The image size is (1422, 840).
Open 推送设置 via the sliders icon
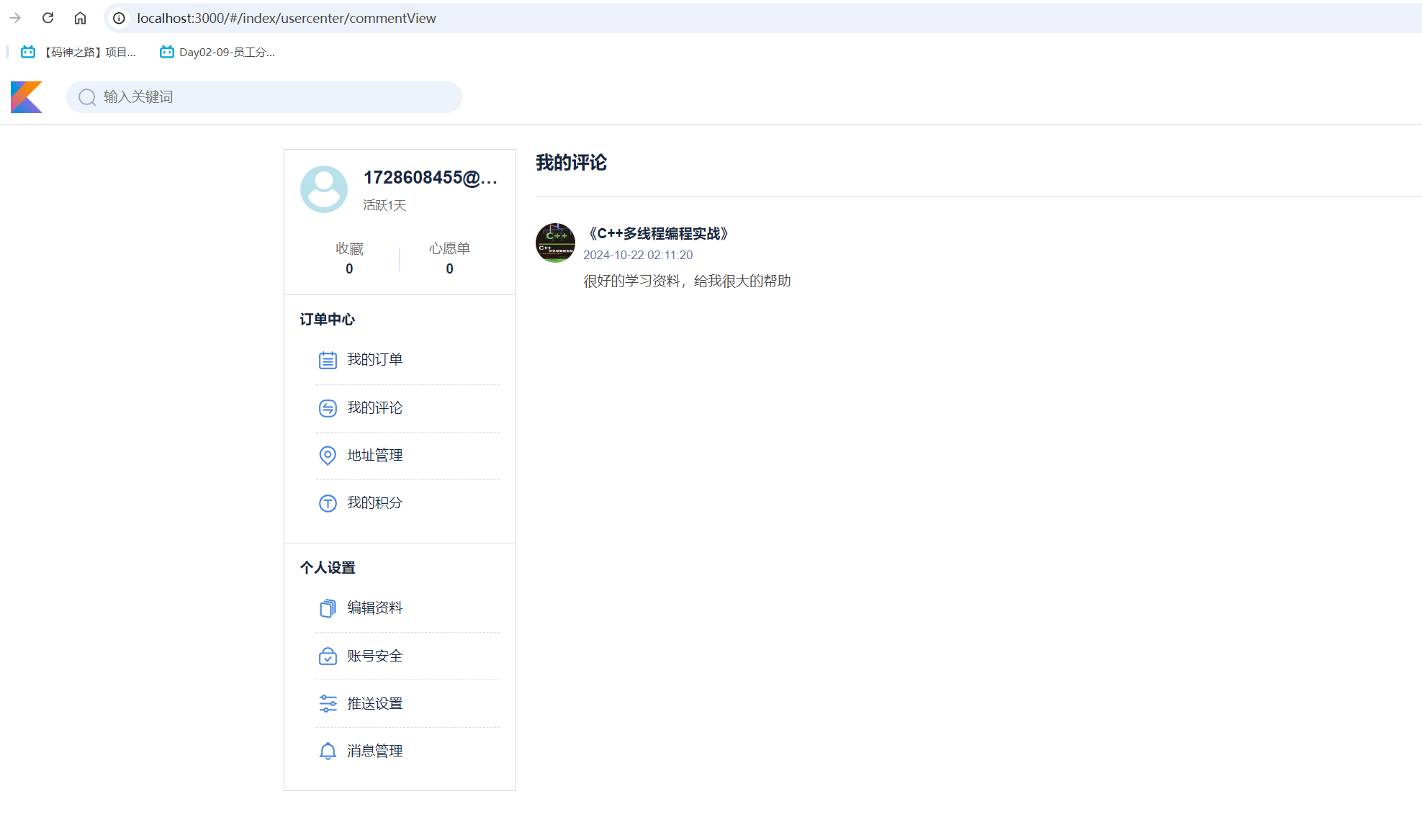point(328,703)
